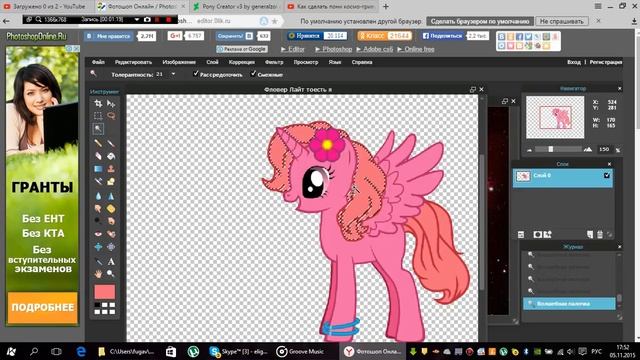The image size is (640, 360).
Task: Click the layer mask icon in Layers panel
Action: pyautogui.click(x=538, y=234)
